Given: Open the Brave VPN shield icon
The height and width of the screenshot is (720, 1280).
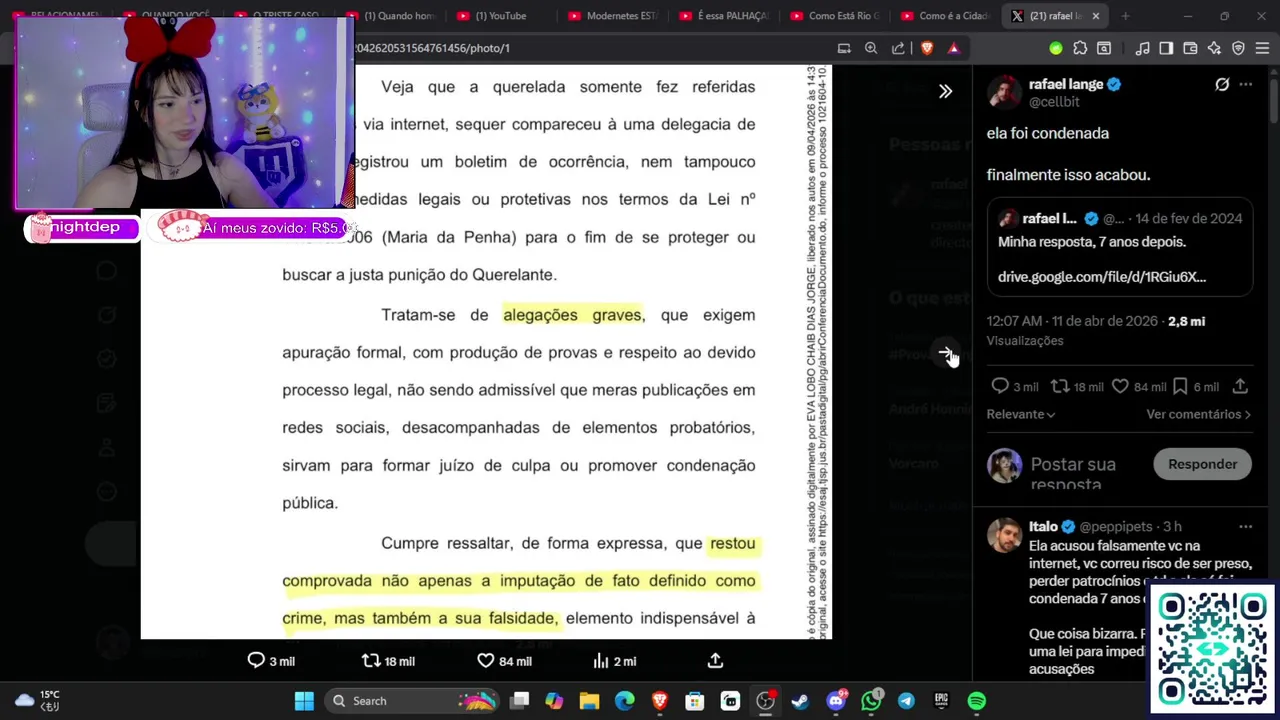Looking at the screenshot, I should (1238, 48).
